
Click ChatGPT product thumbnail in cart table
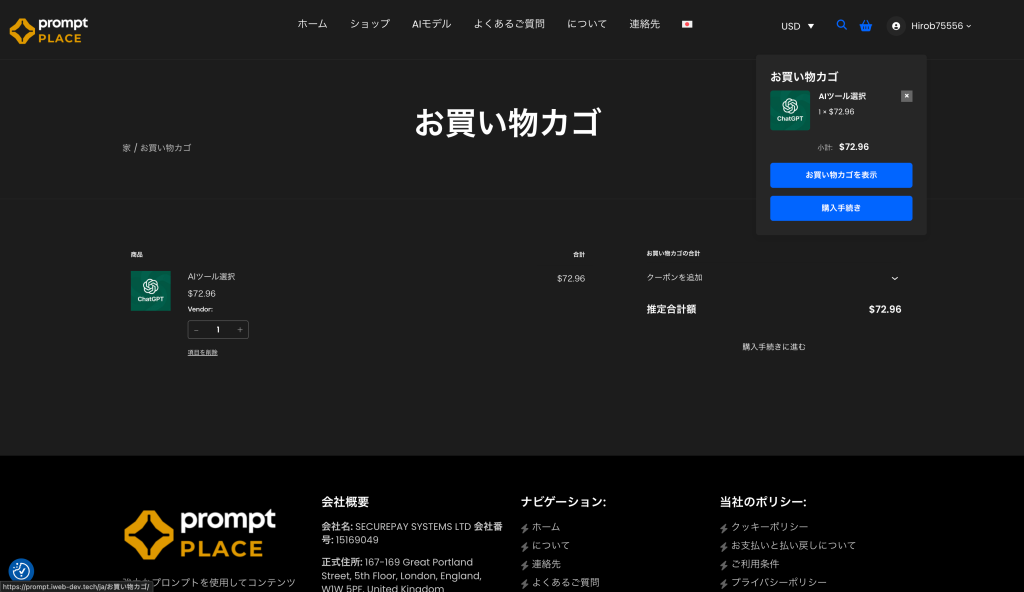click(x=150, y=290)
